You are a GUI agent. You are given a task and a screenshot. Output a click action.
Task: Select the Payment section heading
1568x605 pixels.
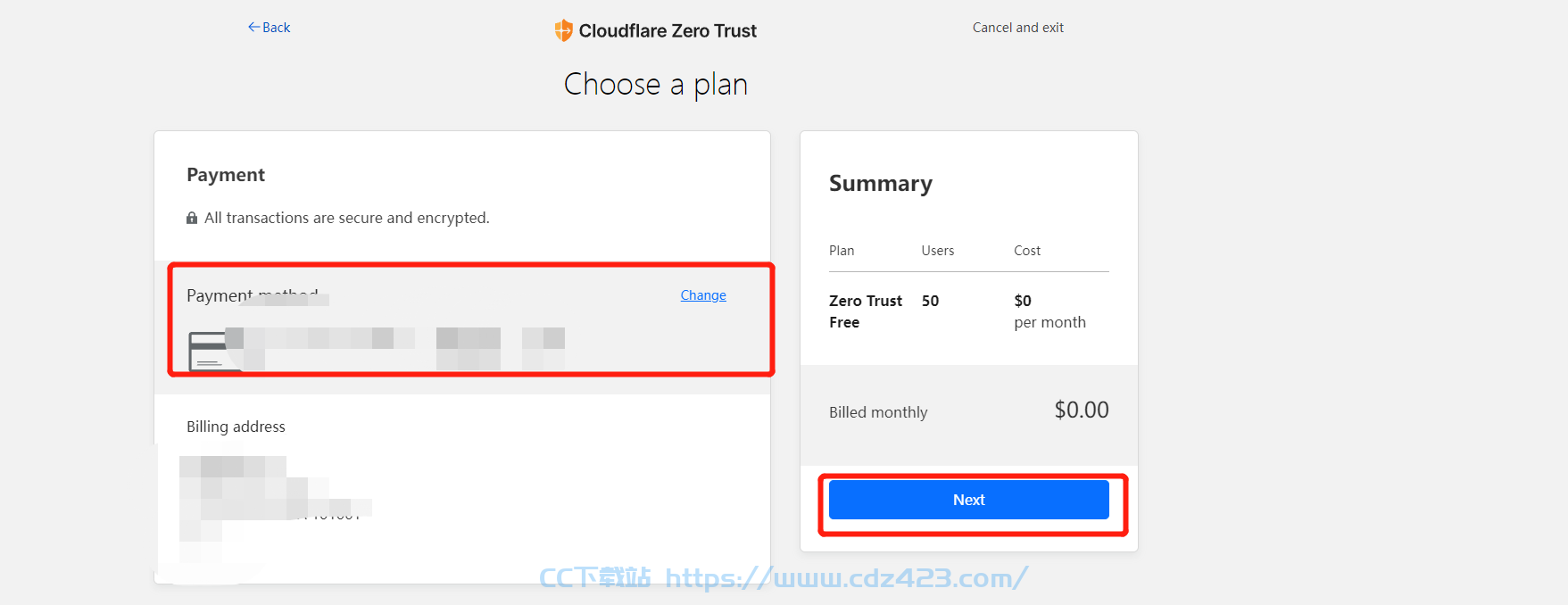[226, 175]
